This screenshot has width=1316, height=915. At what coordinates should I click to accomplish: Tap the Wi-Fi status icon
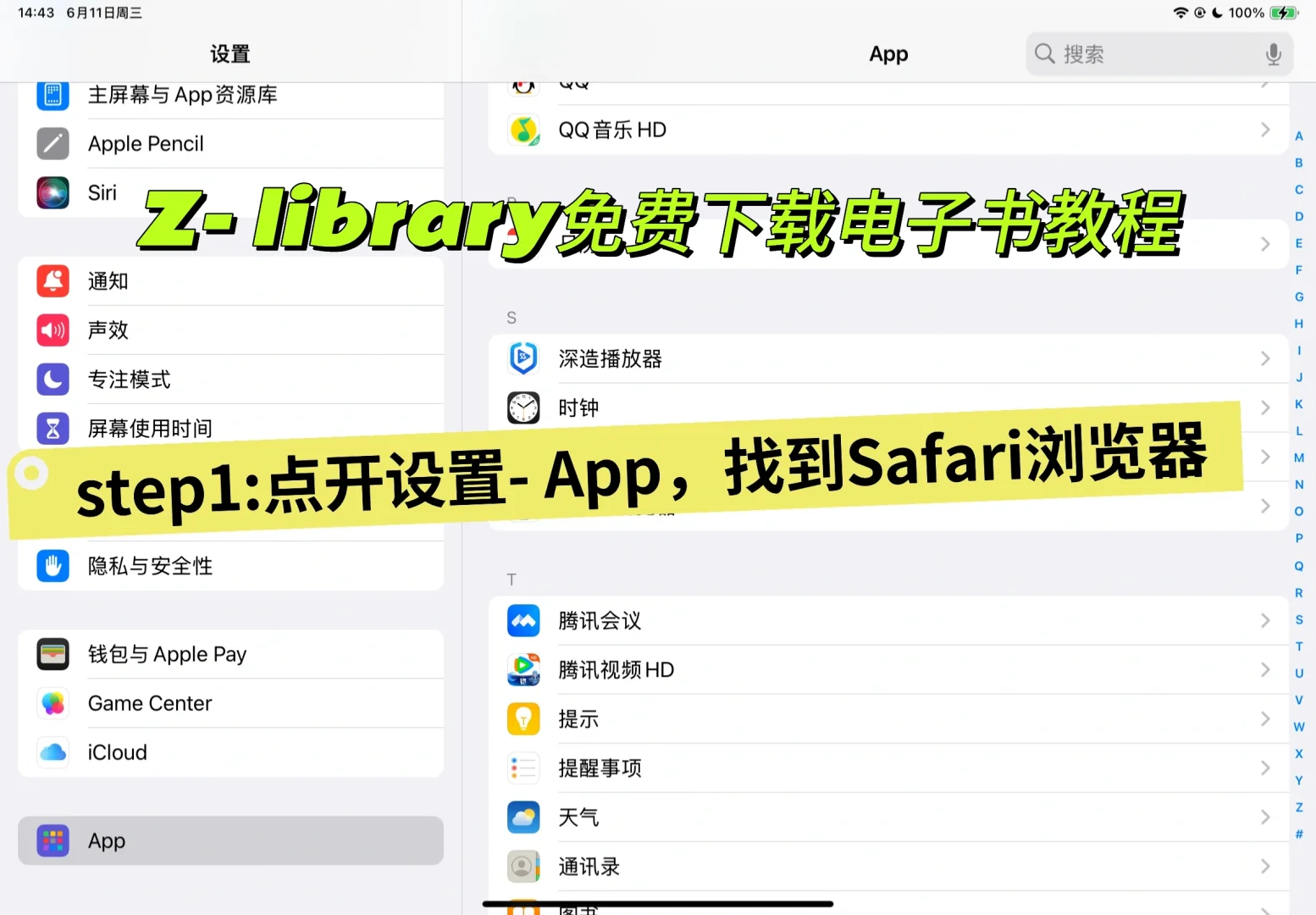(1181, 13)
